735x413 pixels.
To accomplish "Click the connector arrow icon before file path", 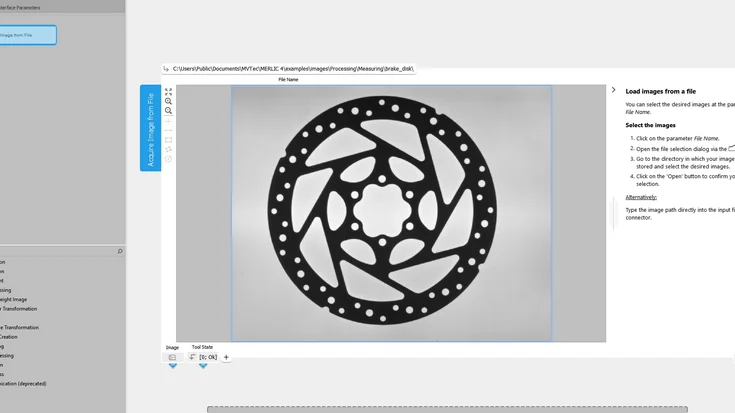I will click(x=166, y=69).
